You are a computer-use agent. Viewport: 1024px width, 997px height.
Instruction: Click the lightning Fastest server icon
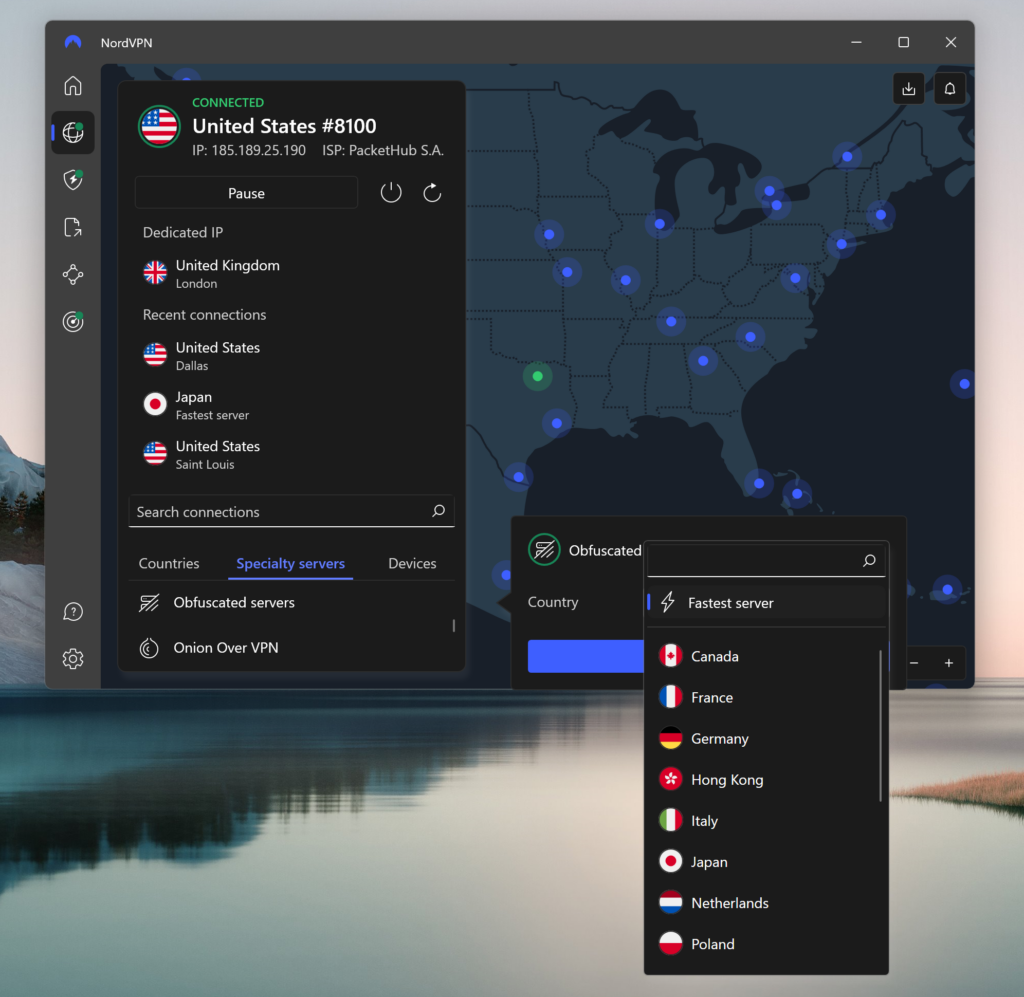pyautogui.click(x=667, y=602)
